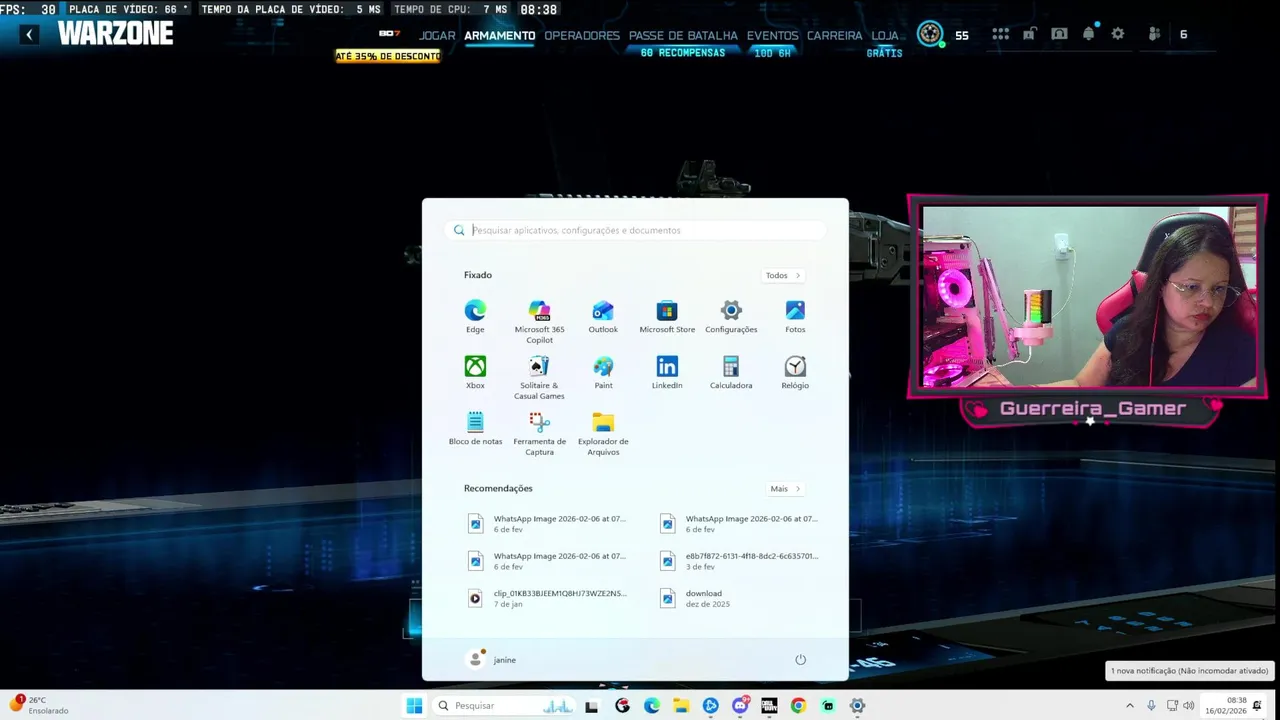Screen dimensions: 1280x720
Task: Open the Relógio app
Action: click(x=795, y=373)
